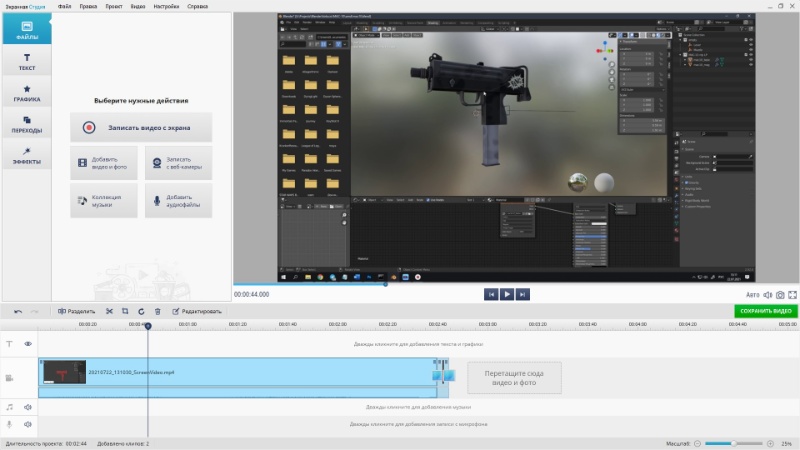
Task: Open the Видео menu
Action: 138,7
